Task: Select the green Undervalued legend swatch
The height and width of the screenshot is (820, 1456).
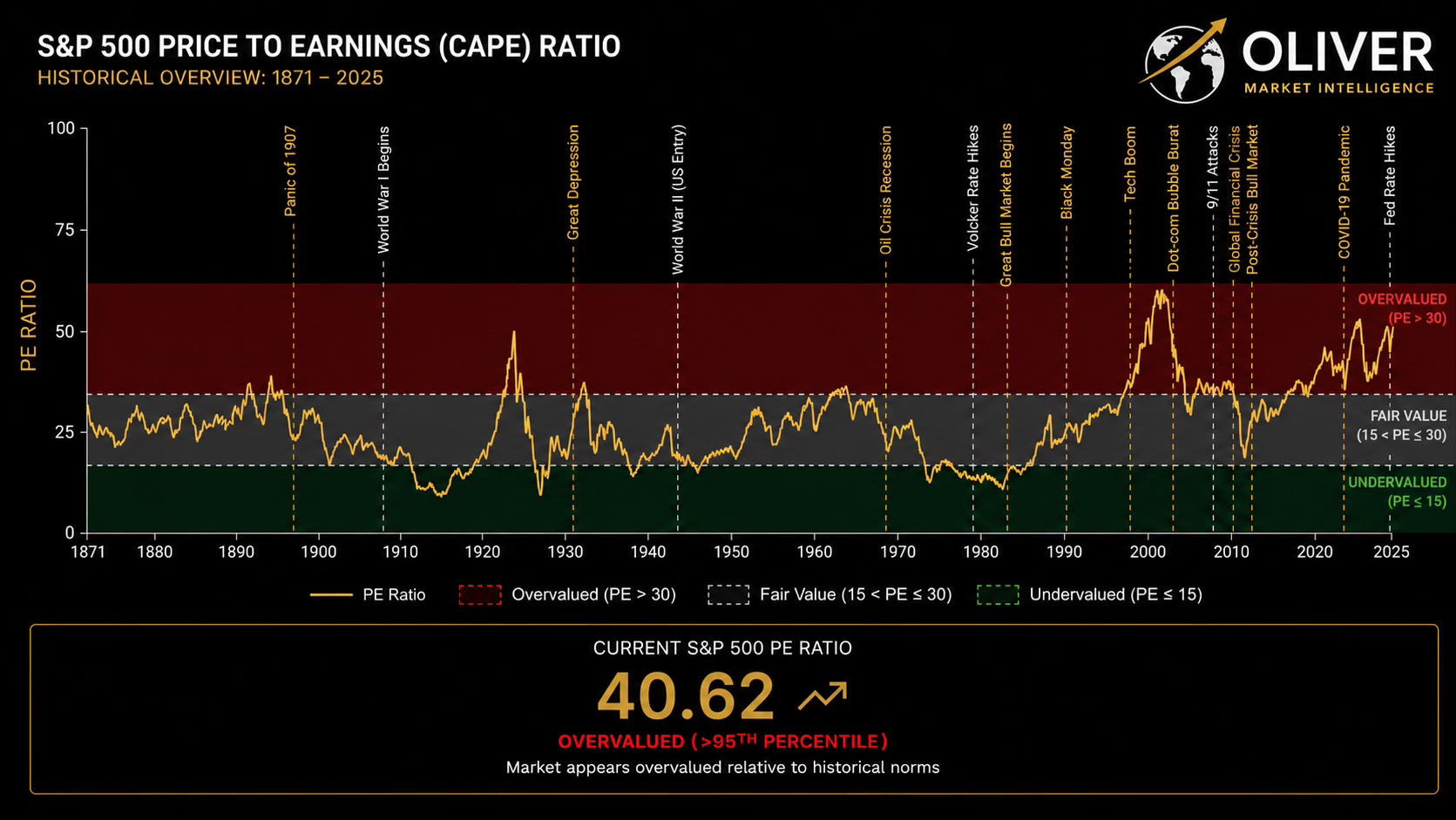Action: (x=999, y=595)
